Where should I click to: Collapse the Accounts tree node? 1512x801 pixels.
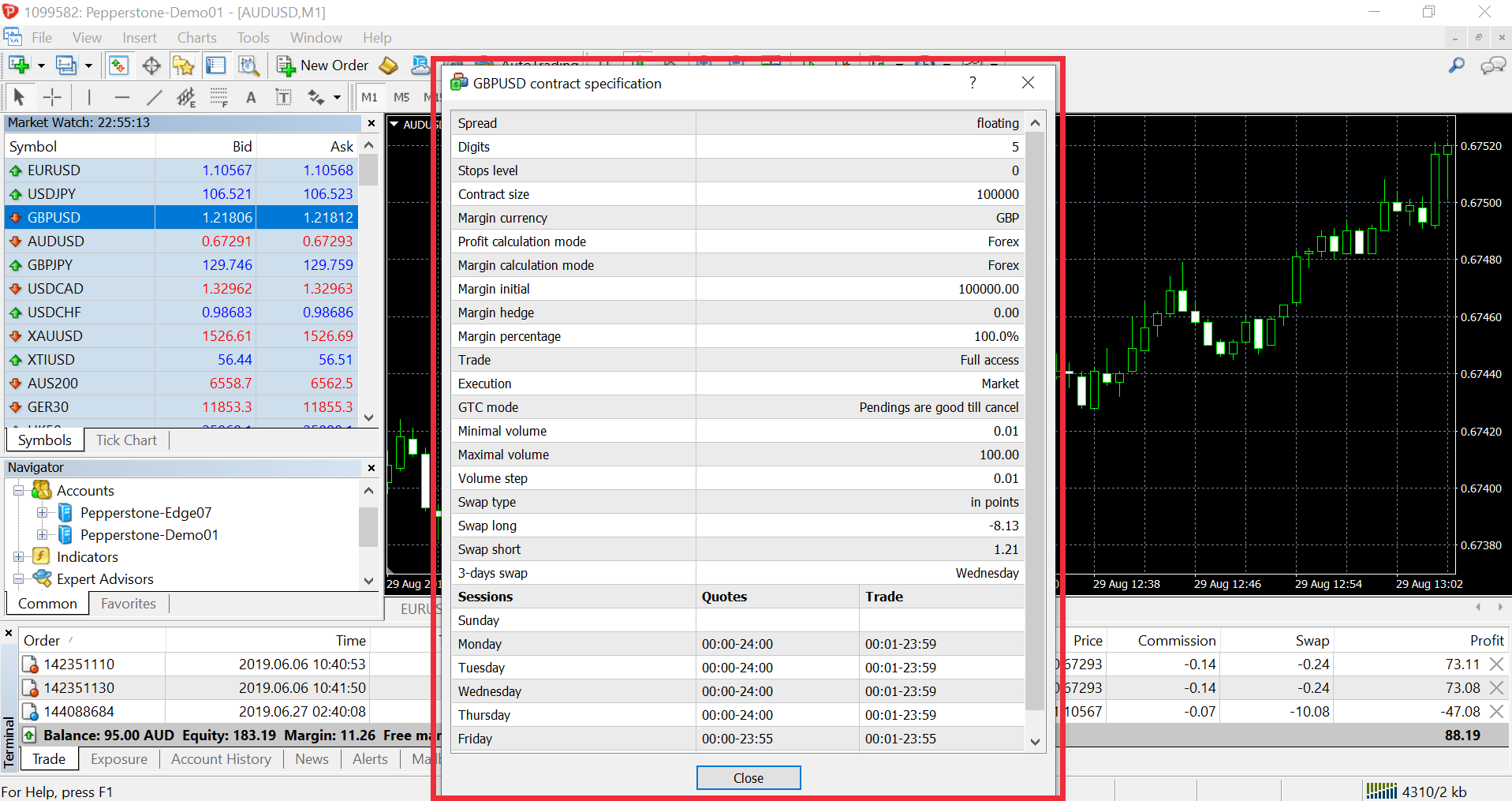[19, 491]
